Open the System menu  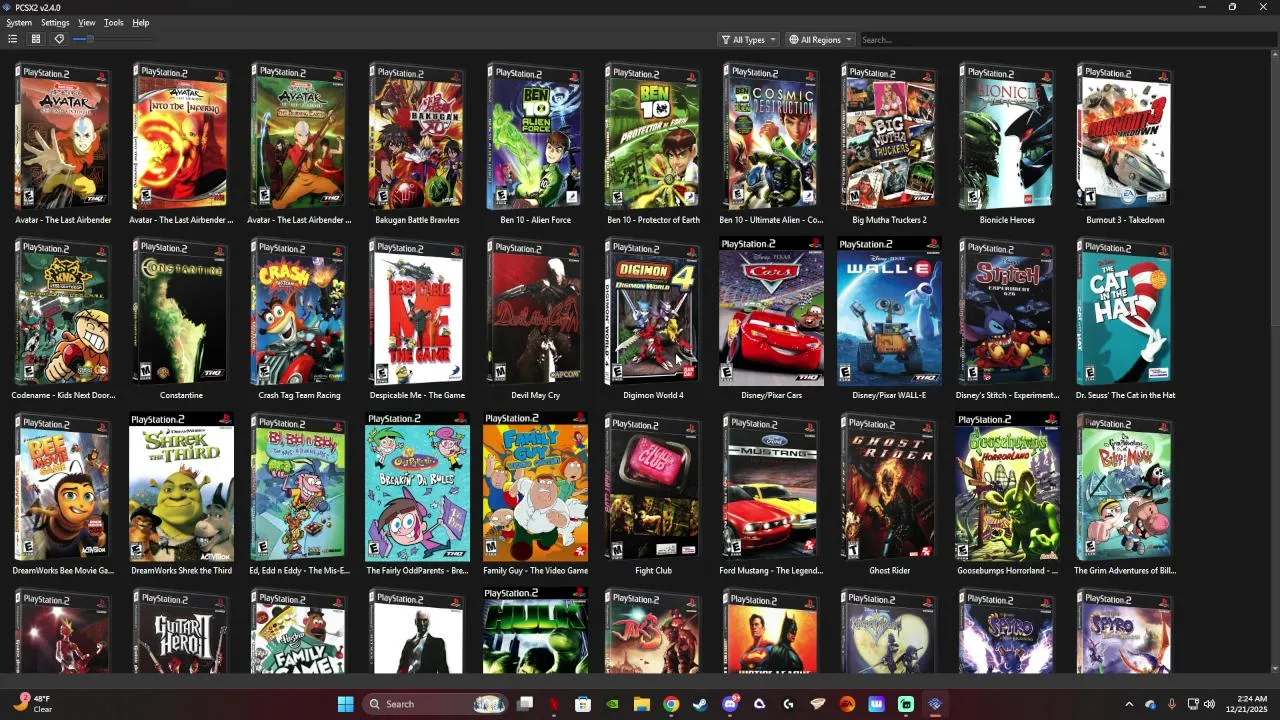[x=19, y=22]
